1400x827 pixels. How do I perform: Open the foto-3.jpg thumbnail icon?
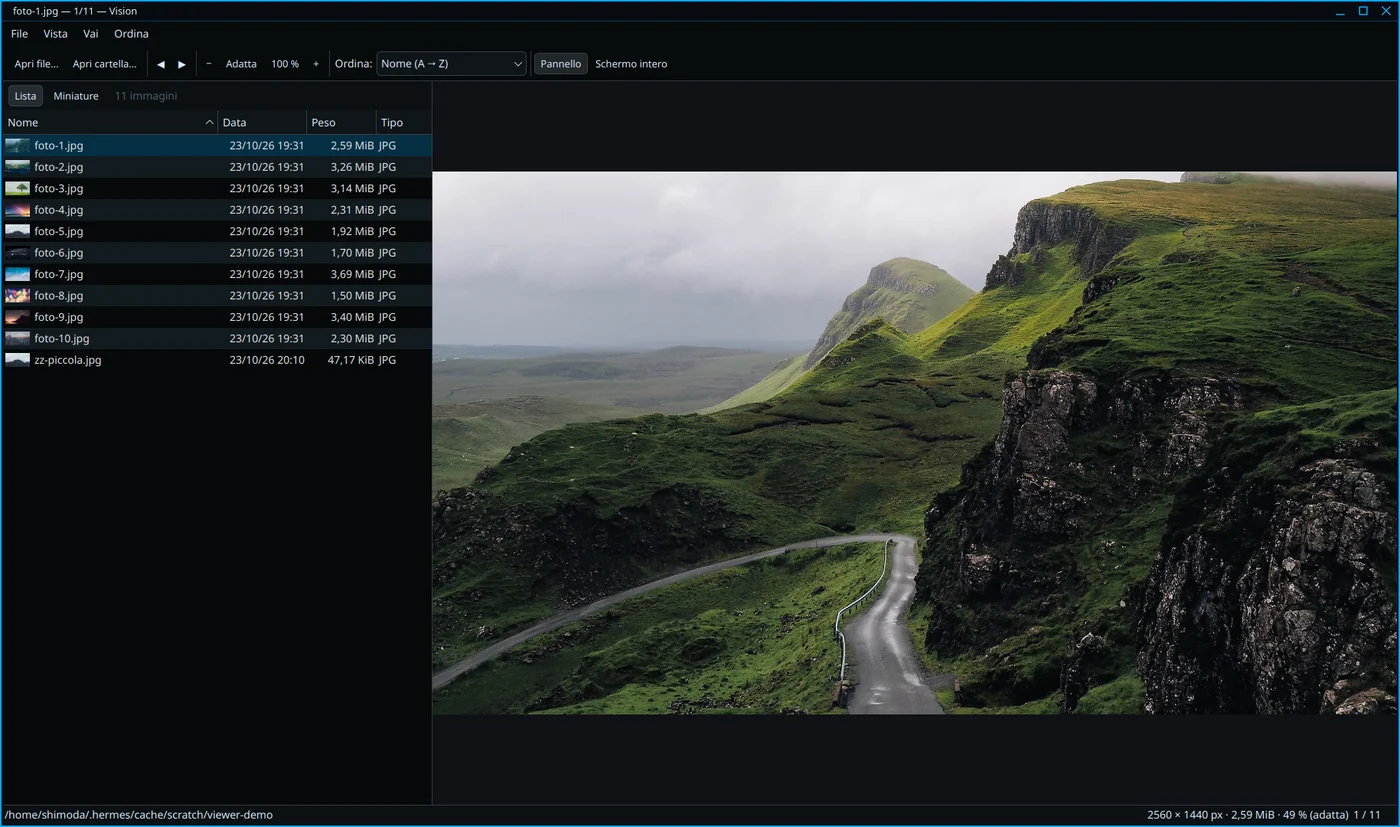click(17, 189)
